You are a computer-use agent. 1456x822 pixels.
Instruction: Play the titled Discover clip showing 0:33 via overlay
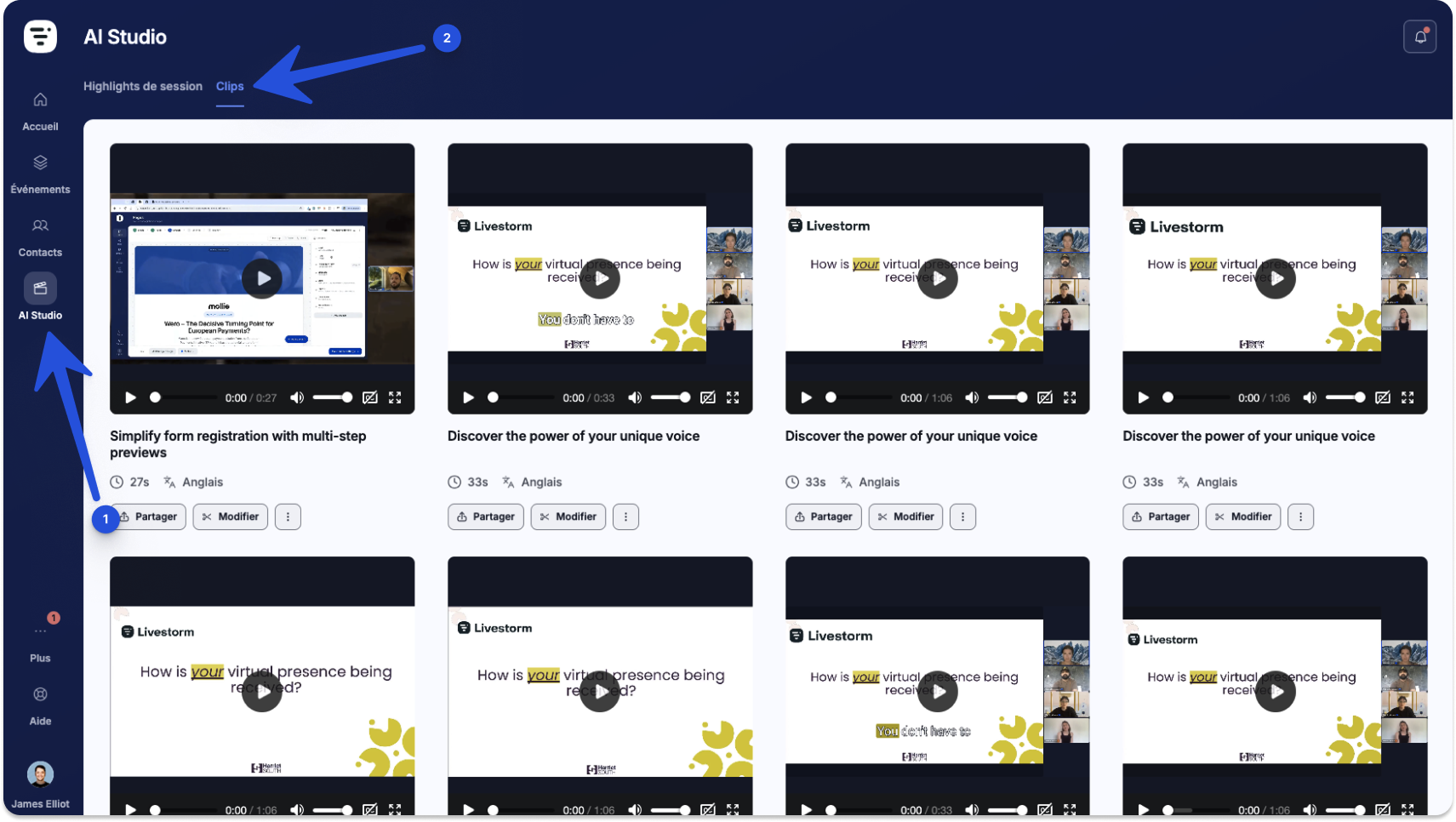600,278
